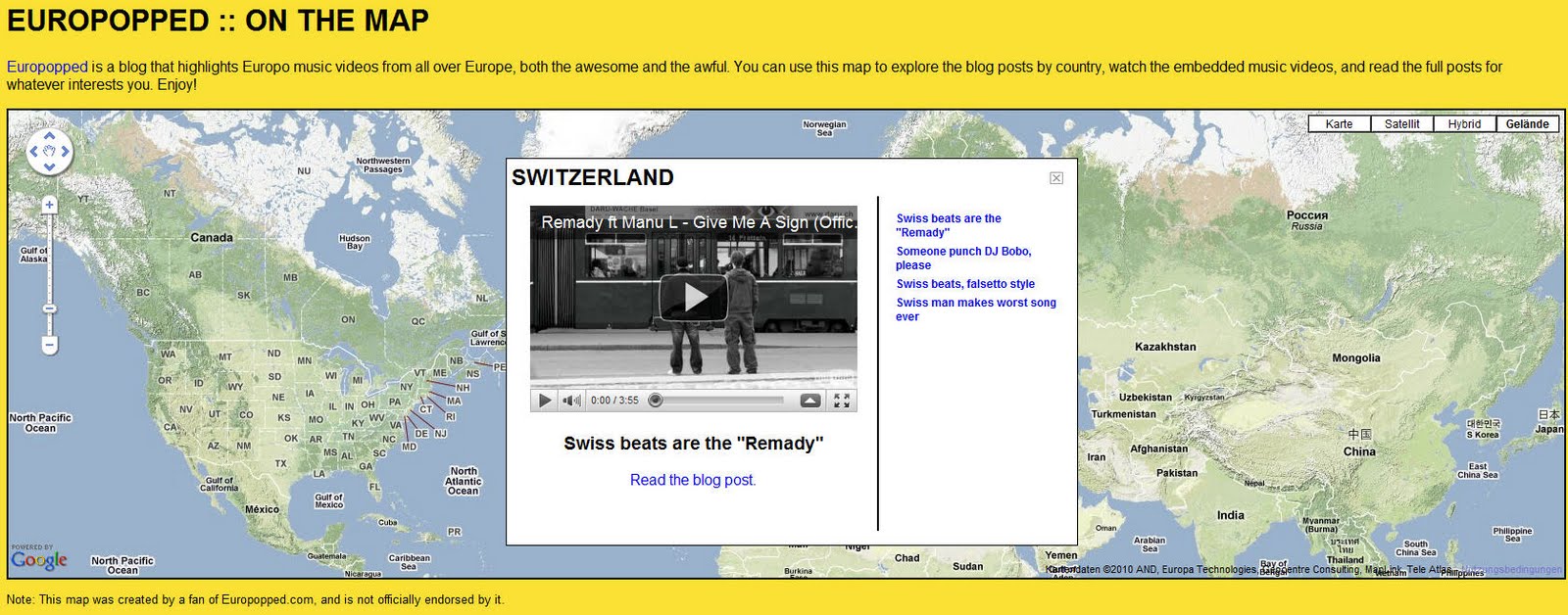The height and width of the screenshot is (615, 1568).
Task: Click the zoom slider handle on map
Action: pos(49,308)
